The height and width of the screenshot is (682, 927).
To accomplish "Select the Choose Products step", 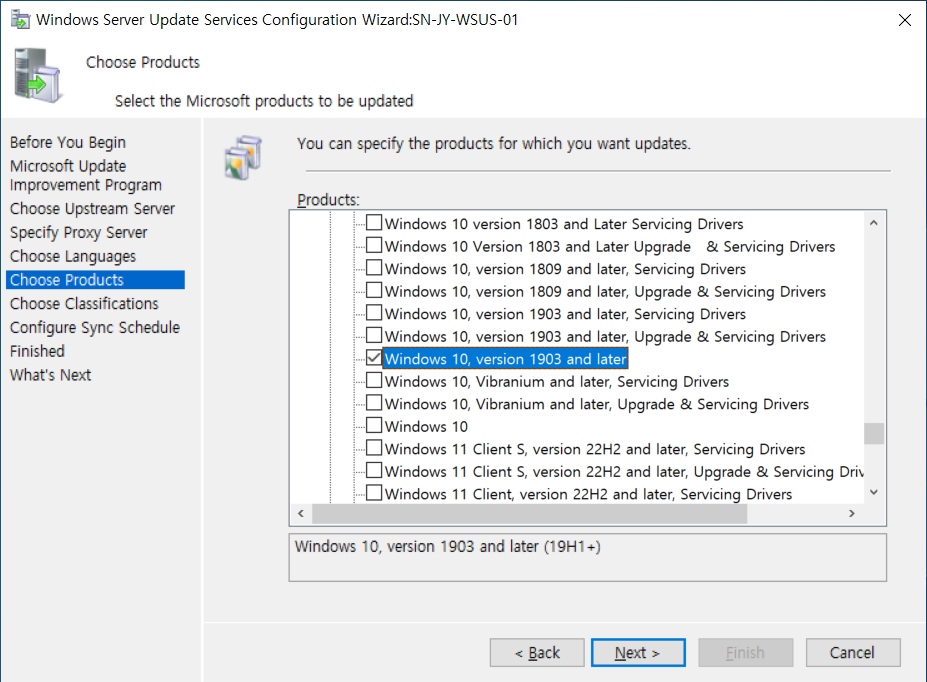I will (x=95, y=280).
